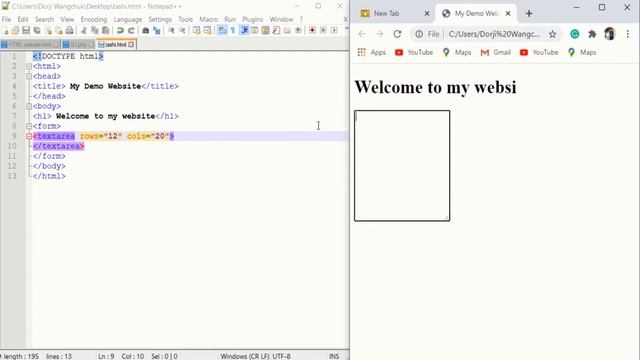Viewport: 640px width, 360px height.
Task: Click the 'Welcome to my website' h1 code line
Action: [x=106, y=116]
